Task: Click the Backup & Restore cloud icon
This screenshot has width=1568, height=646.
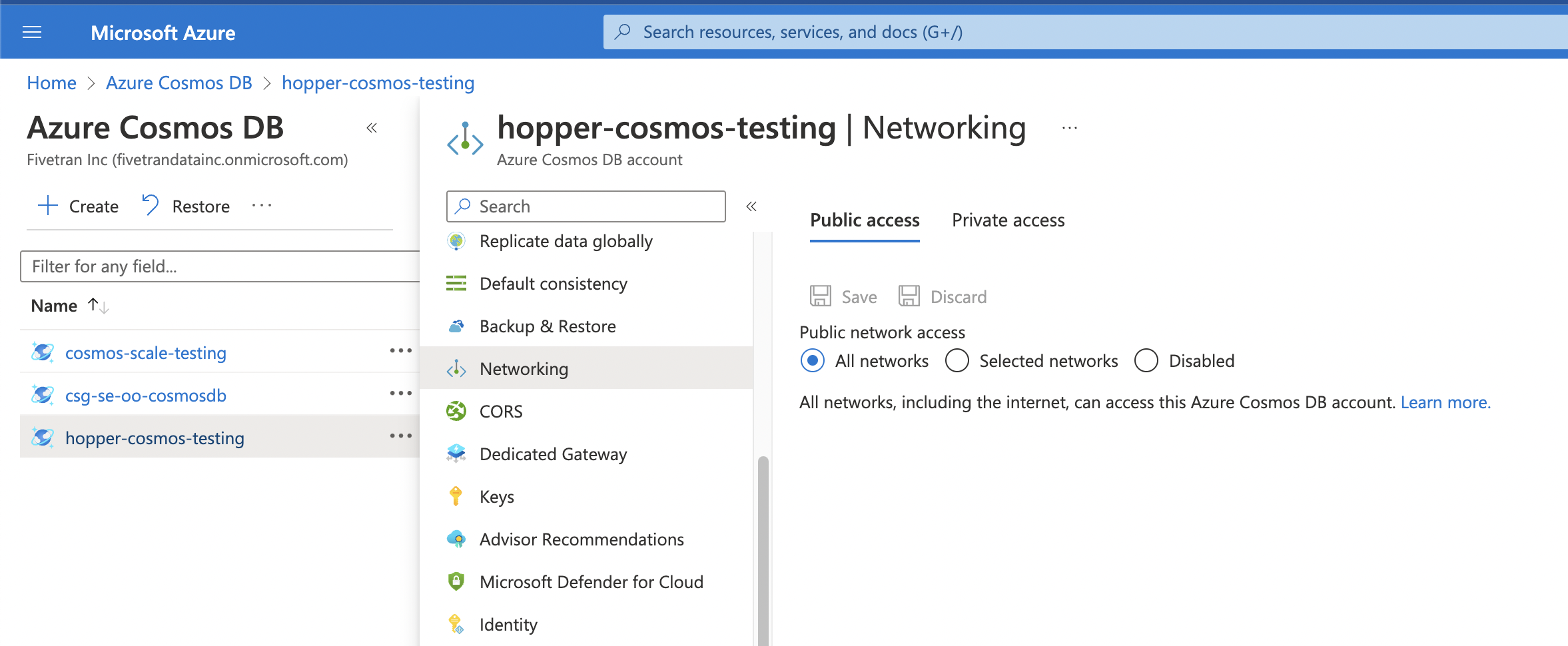Action: (456, 326)
